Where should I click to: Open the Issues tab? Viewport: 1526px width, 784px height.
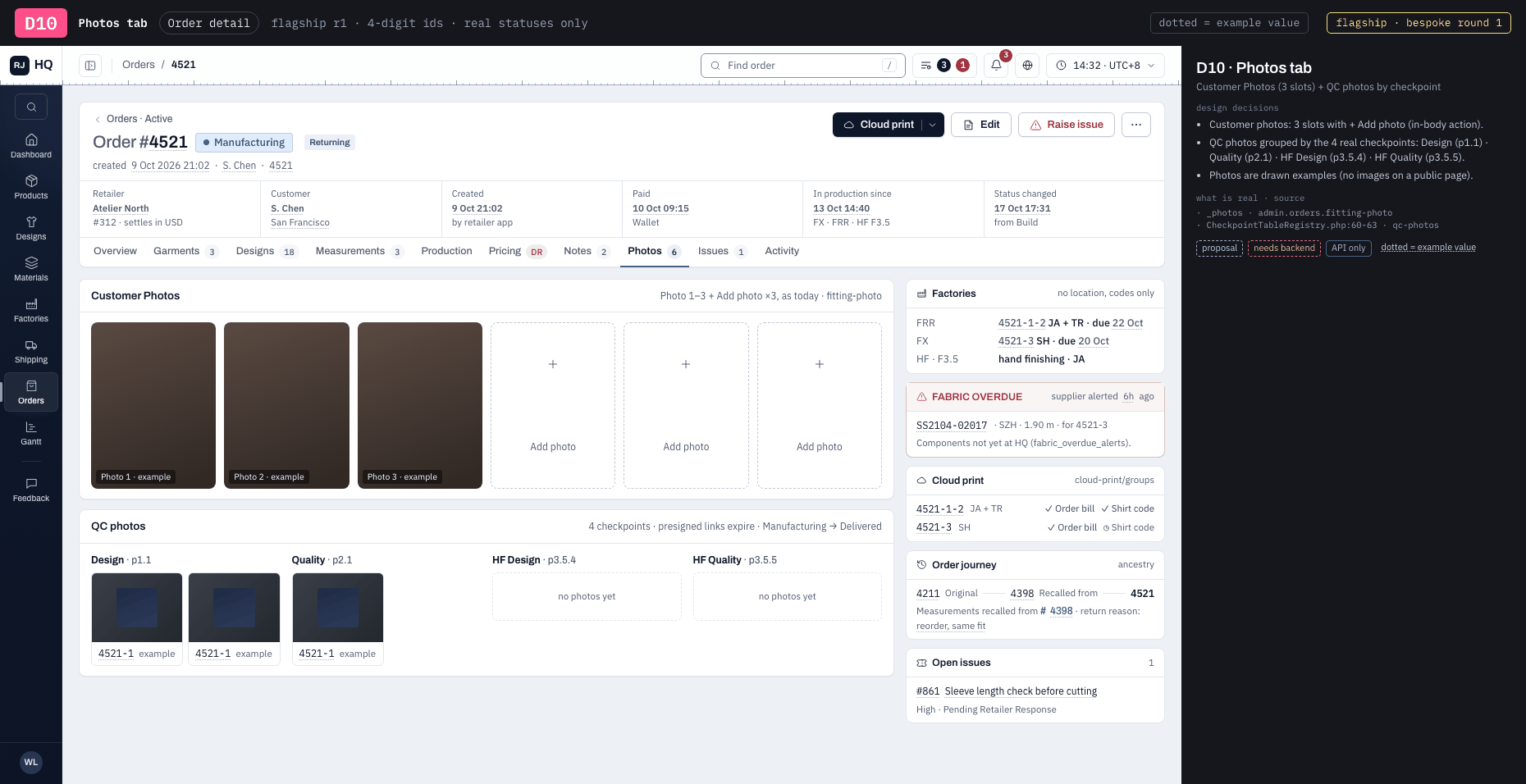tap(722, 251)
